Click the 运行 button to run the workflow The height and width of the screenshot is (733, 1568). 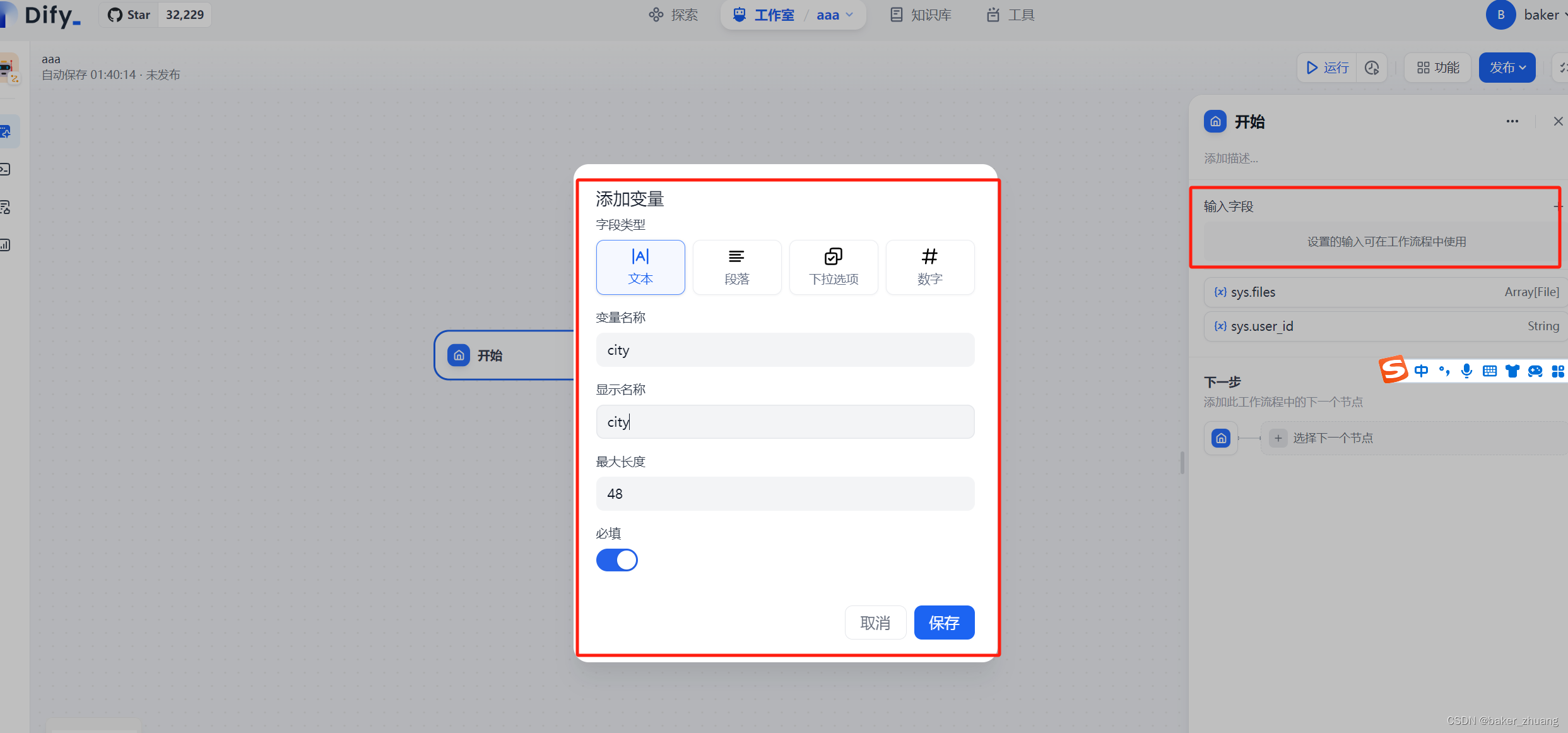pyautogui.click(x=1326, y=67)
